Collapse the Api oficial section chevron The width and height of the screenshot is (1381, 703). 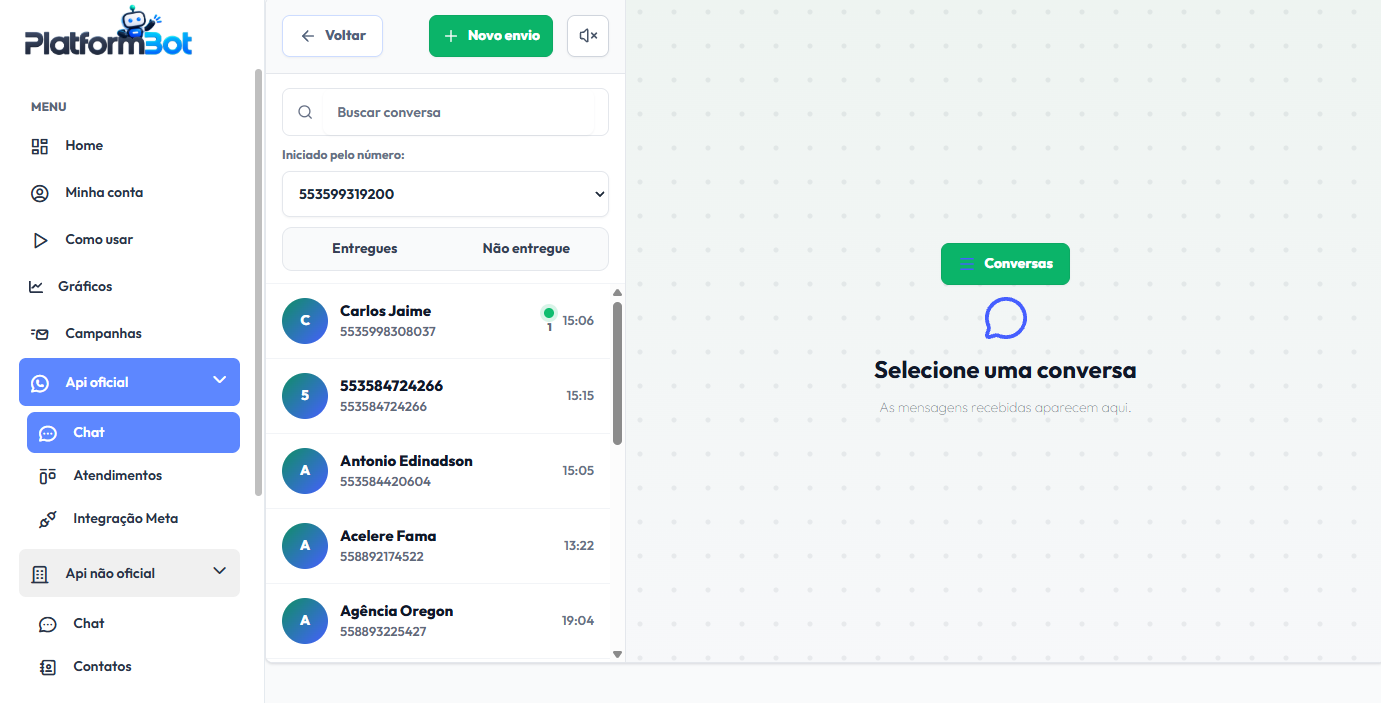pos(220,380)
